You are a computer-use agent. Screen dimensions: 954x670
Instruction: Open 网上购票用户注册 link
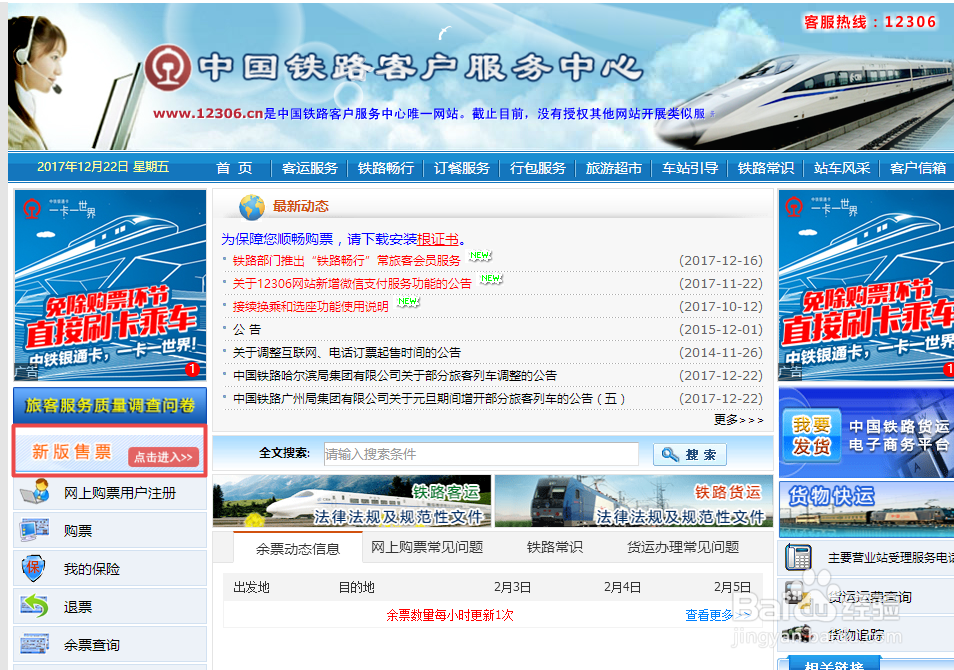(x=120, y=493)
